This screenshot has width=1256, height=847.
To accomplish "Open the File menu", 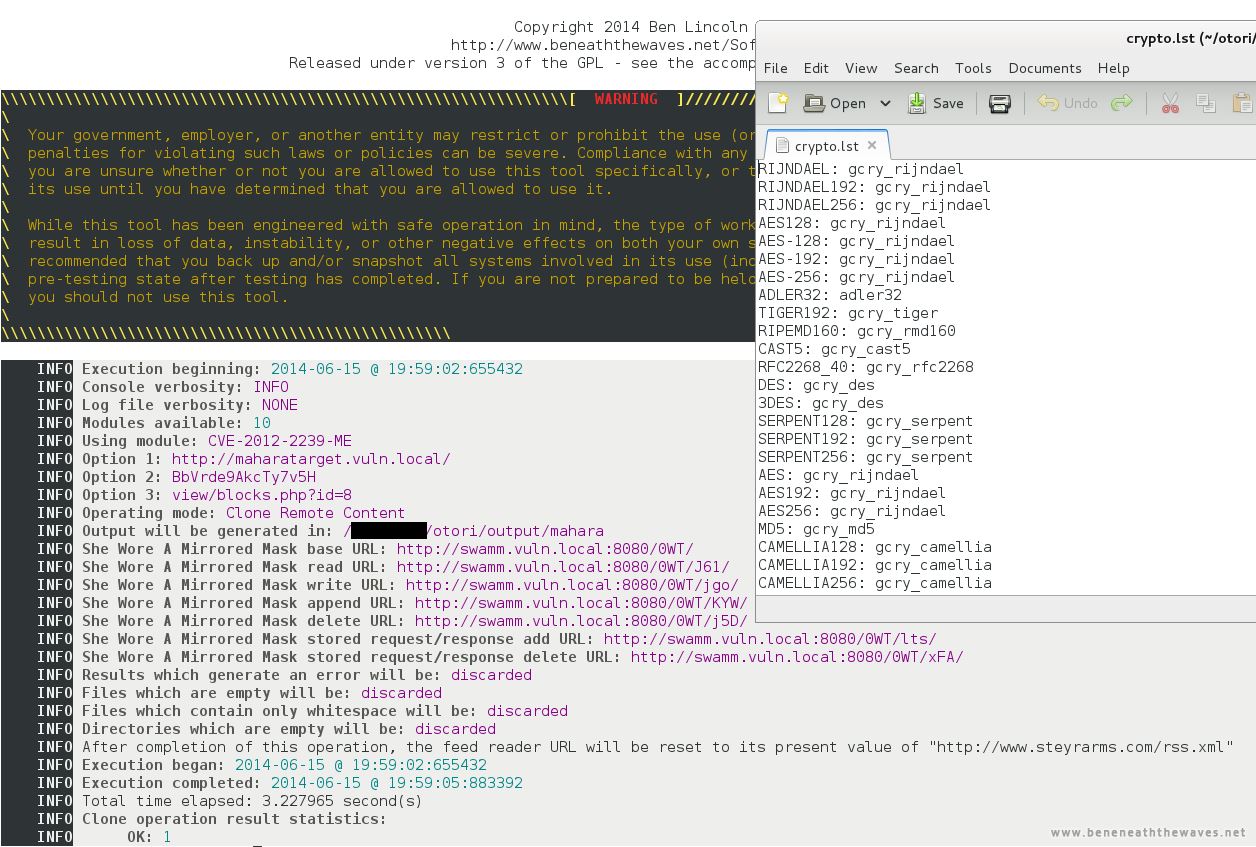I will [x=775, y=68].
